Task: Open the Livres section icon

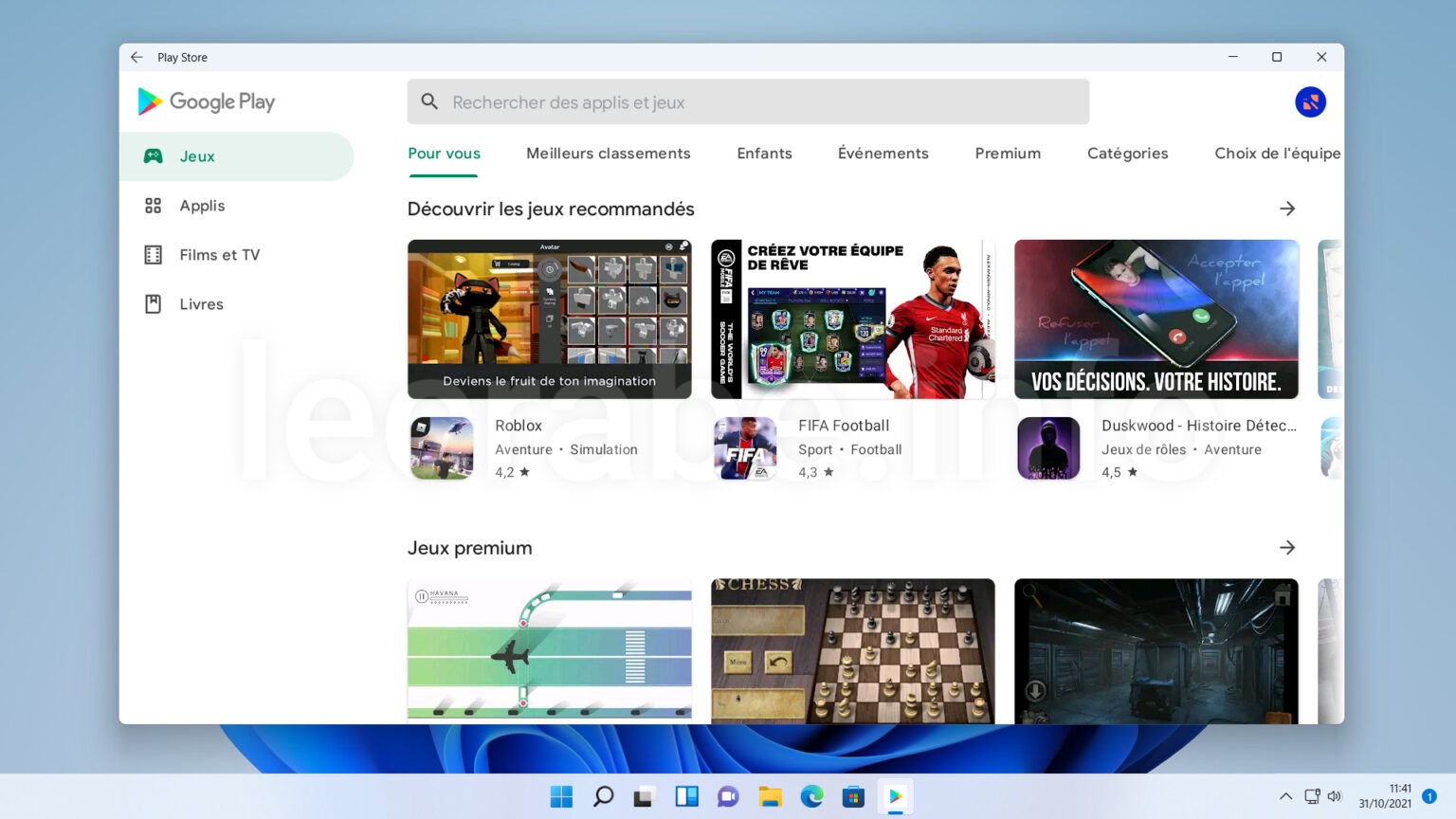Action: click(153, 303)
